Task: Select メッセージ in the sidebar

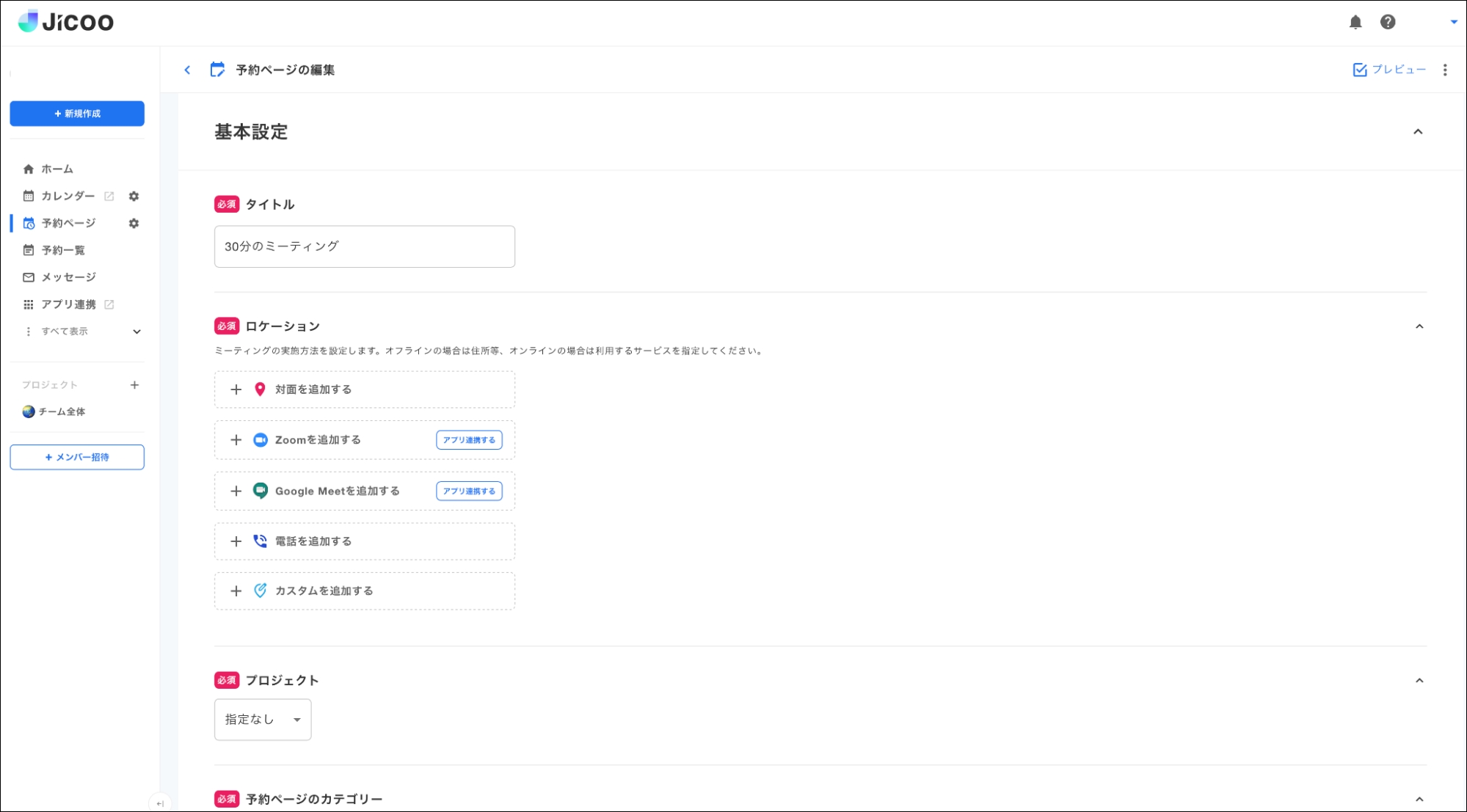Action: pyautogui.click(x=68, y=277)
